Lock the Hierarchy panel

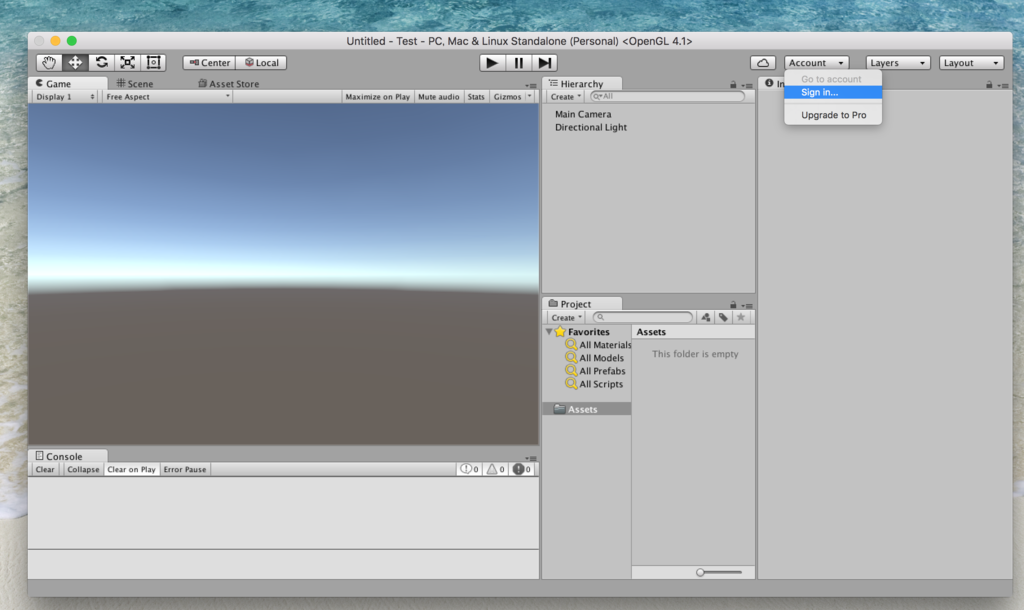(x=733, y=85)
